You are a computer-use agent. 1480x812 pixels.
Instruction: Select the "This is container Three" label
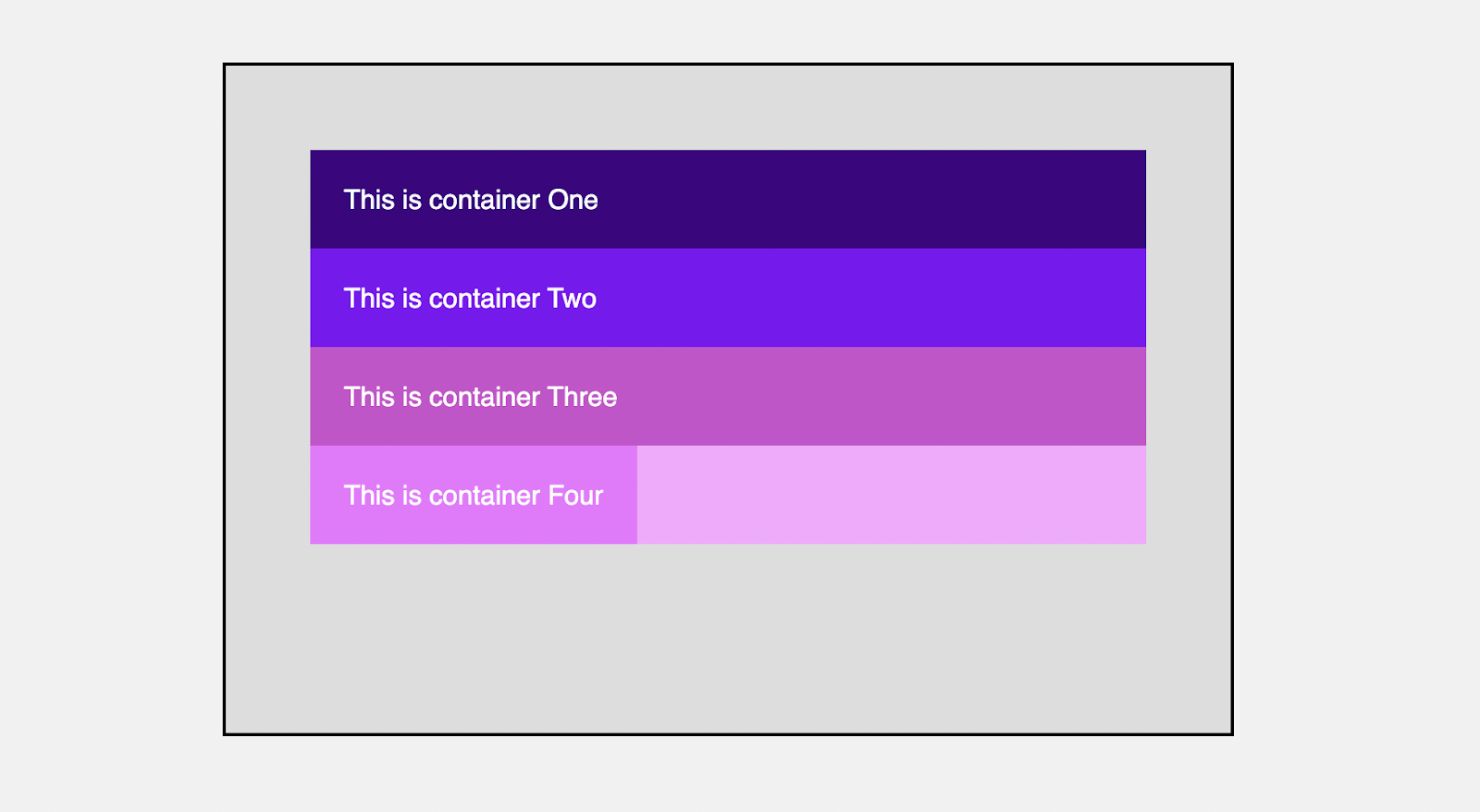tap(480, 397)
